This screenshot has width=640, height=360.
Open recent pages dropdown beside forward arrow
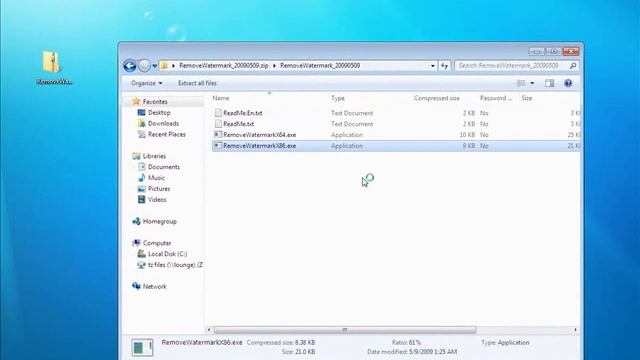coord(155,65)
